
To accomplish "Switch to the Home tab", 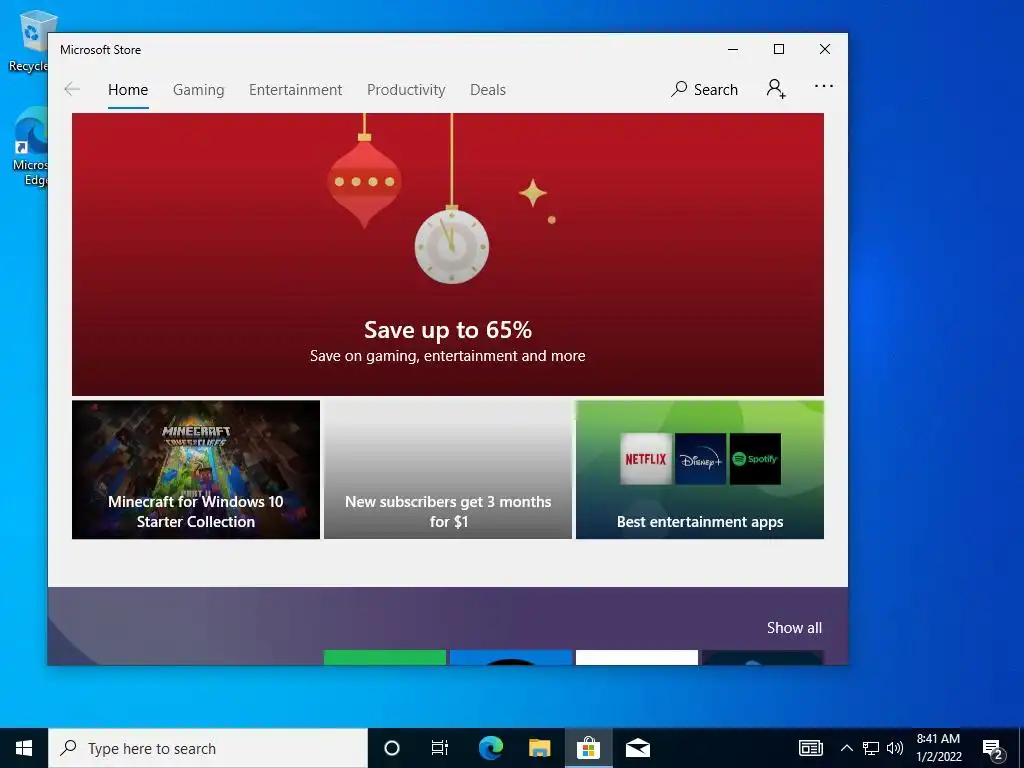I will [128, 90].
